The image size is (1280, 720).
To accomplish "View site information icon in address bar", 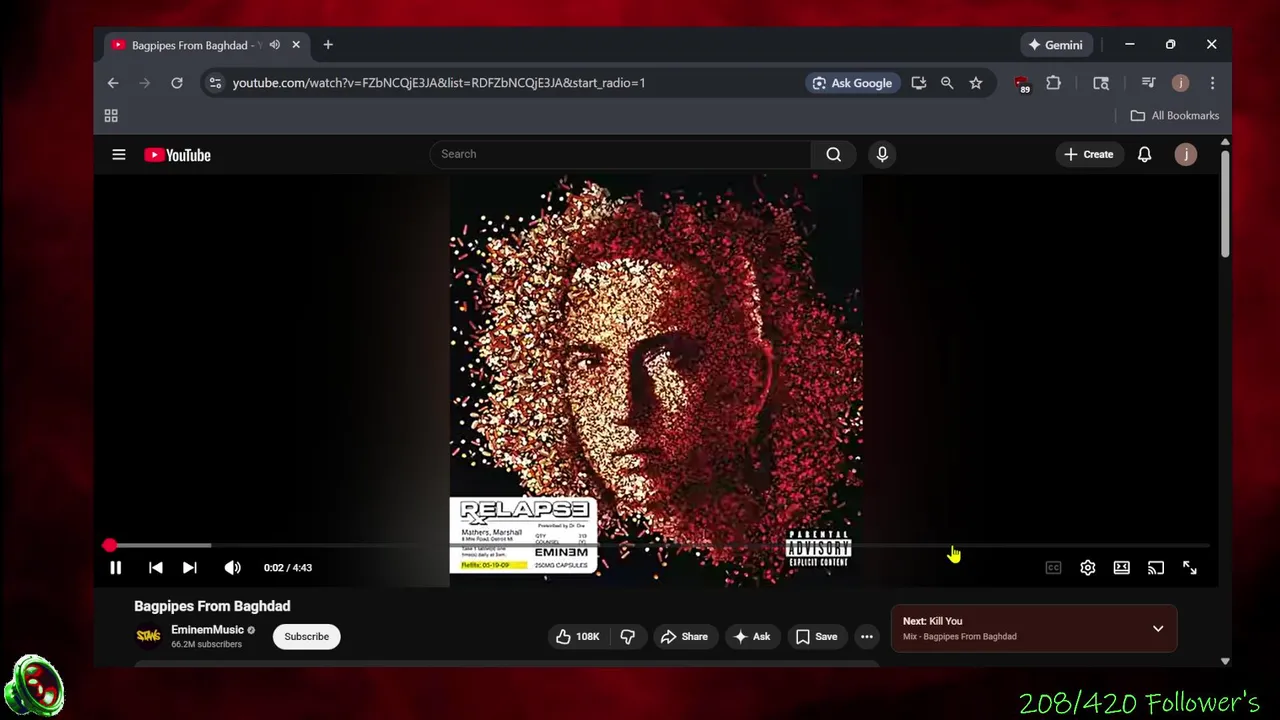I will coord(215,83).
